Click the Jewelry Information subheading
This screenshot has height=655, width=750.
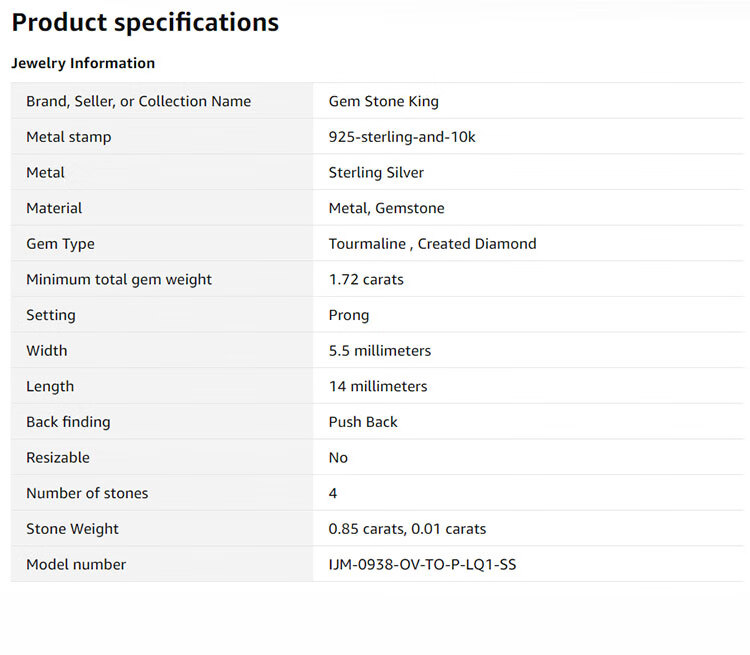coord(83,63)
